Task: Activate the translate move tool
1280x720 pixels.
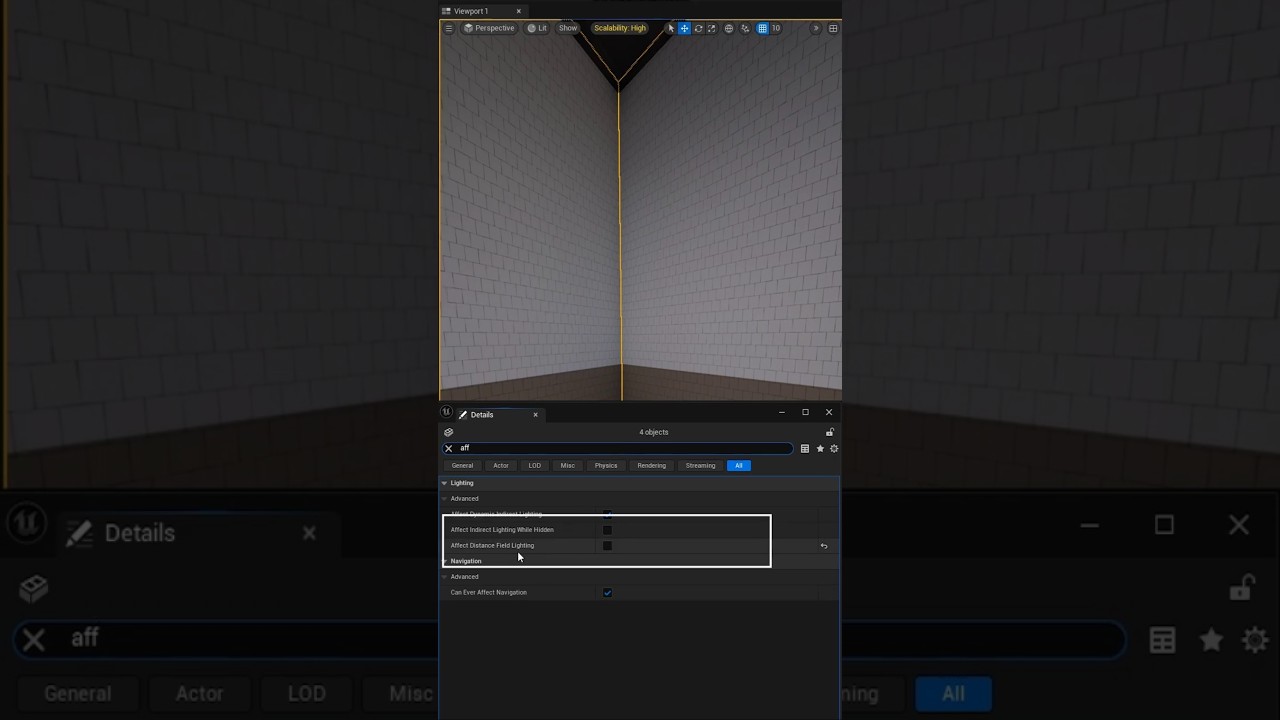Action: [x=684, y=28]
